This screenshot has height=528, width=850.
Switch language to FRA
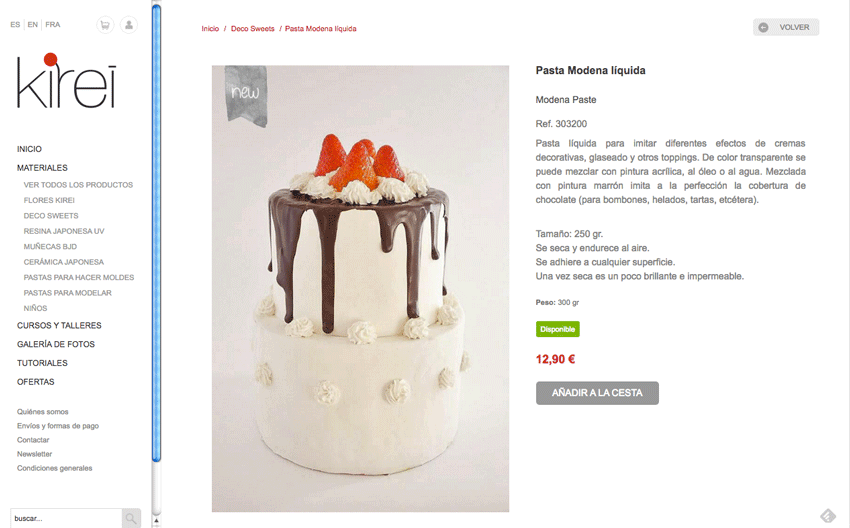(53, 24)
